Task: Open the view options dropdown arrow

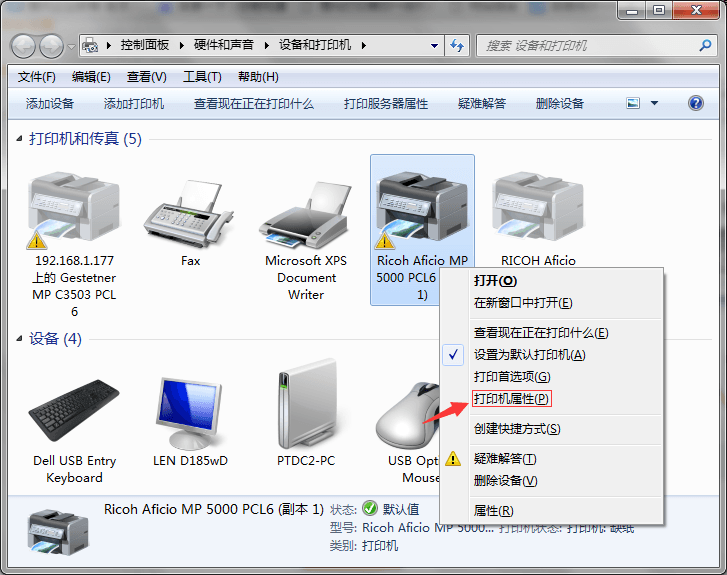Action: pyautogui.click(x=655, y=103)
